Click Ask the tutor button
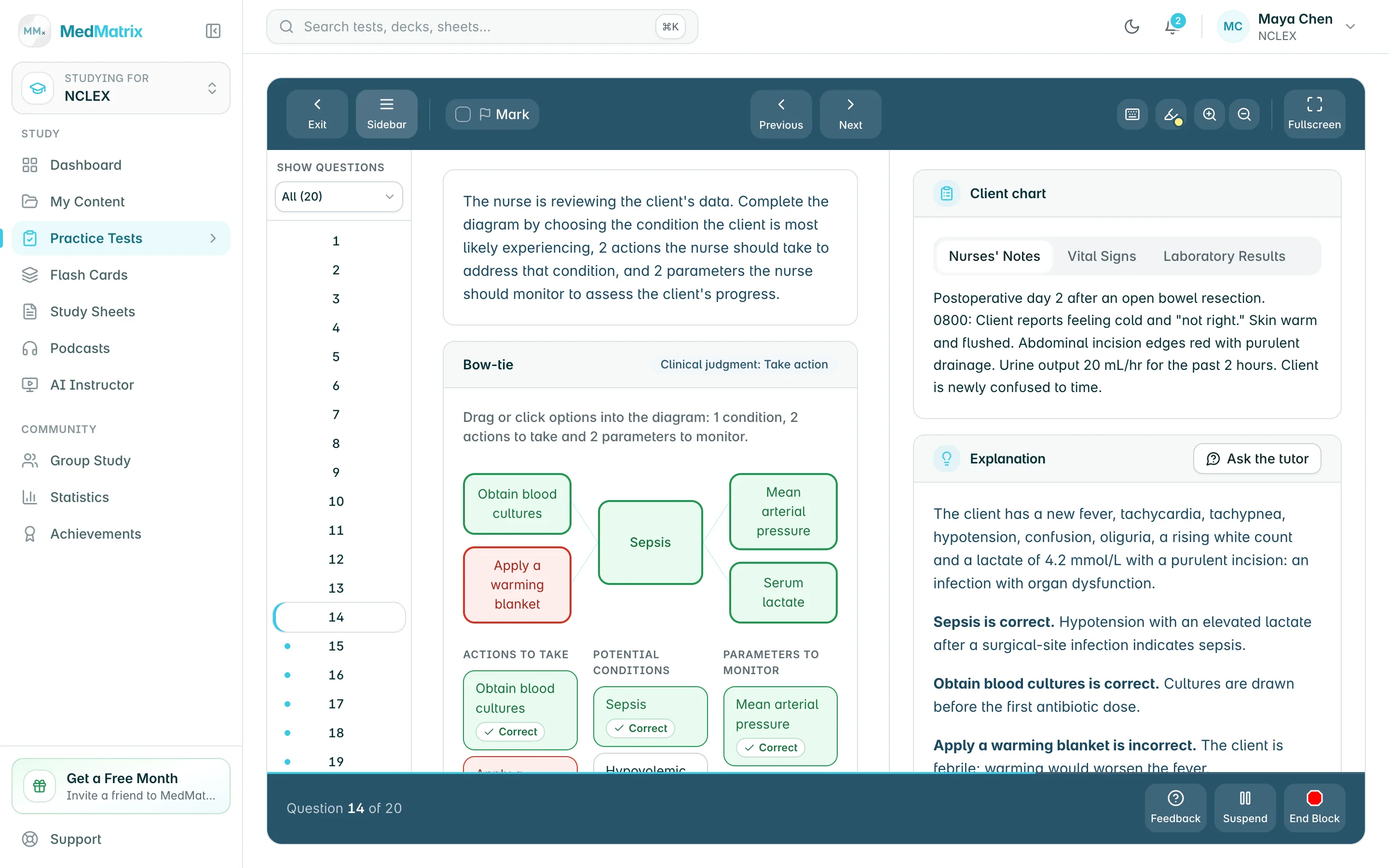This screenshot has height=868, width=1389. point(1256,459)
